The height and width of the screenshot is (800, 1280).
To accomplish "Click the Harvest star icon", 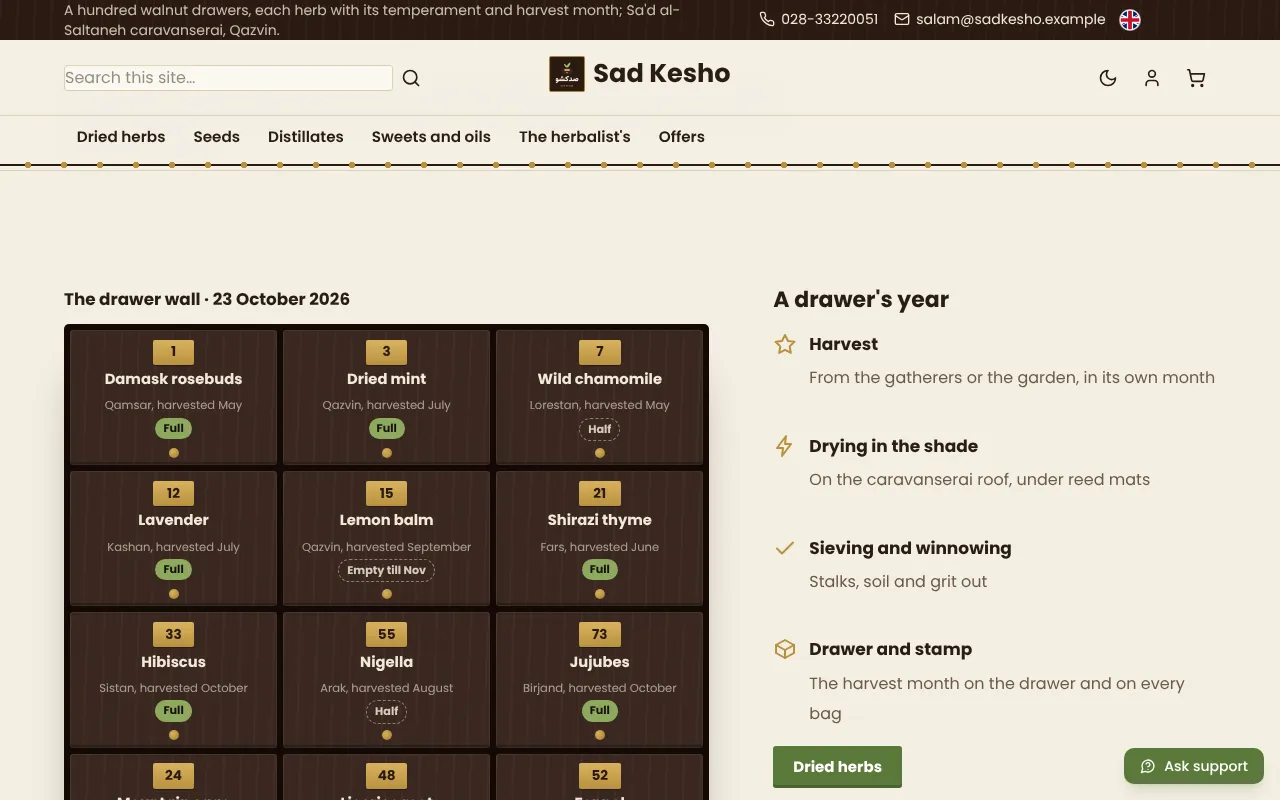I will [x=785, y=344].
